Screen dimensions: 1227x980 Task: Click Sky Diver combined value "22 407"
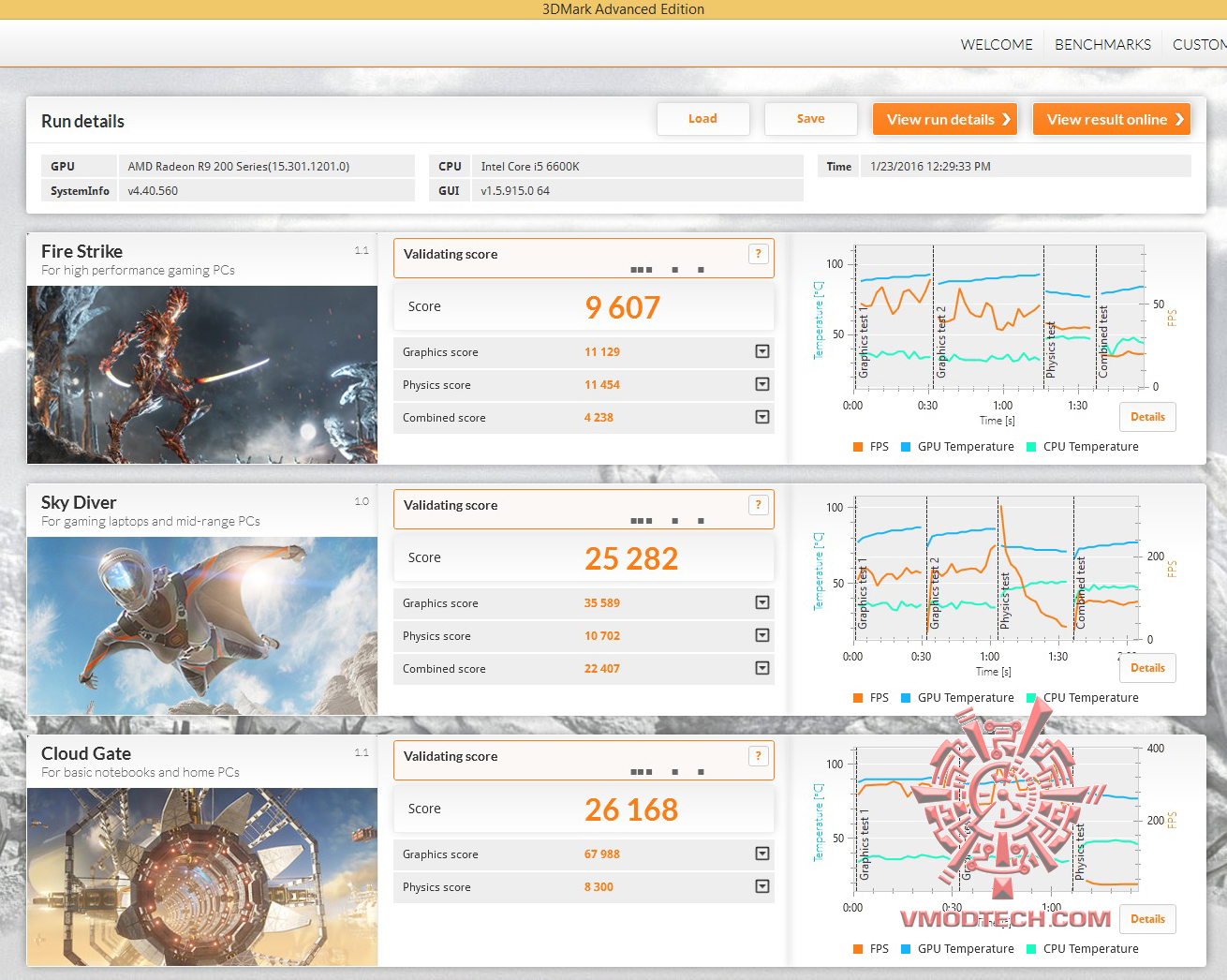point(602,669)
